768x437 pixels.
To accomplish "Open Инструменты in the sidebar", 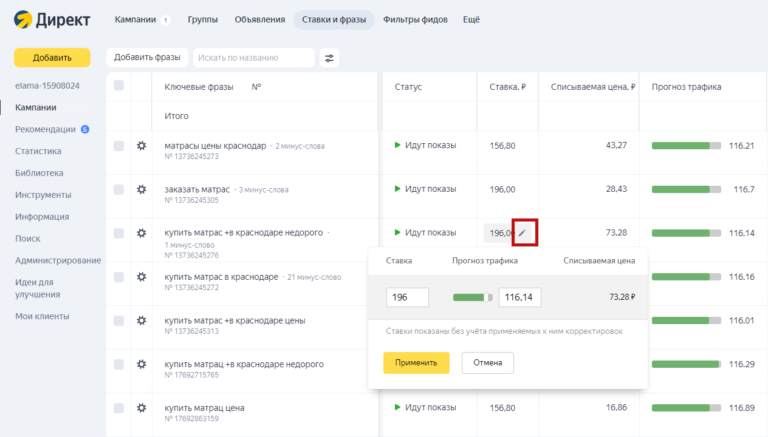I will pyautogui.click(x=43, y=195).
